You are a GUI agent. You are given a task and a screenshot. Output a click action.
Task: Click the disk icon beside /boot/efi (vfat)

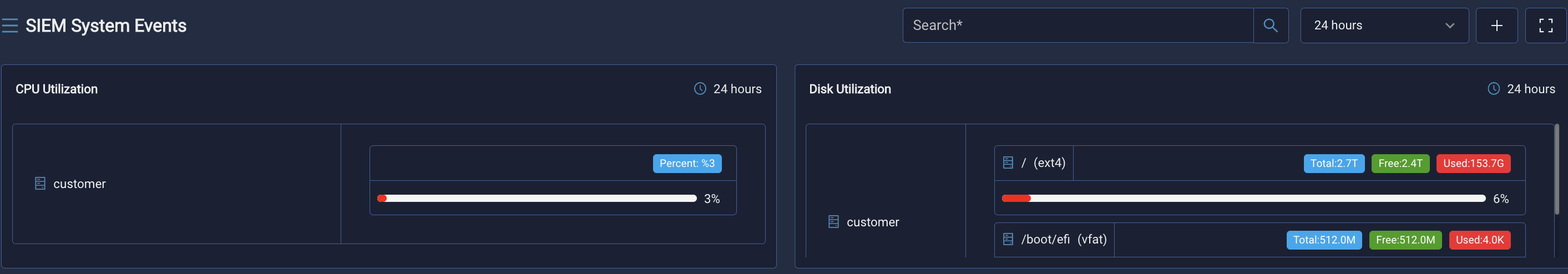click(x=1008, y=239)
